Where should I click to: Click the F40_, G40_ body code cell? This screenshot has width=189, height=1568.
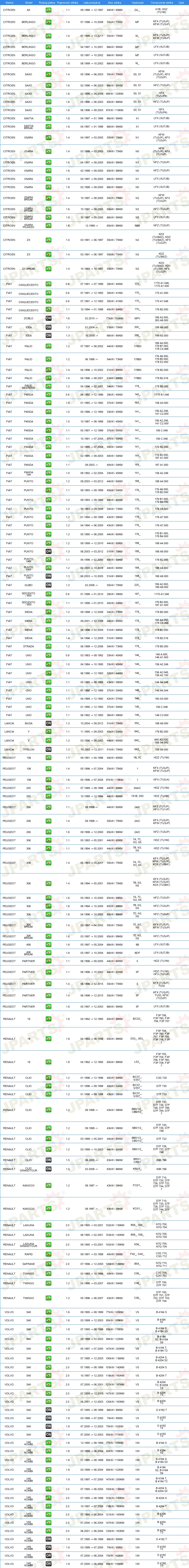pyautogui.click(x=137, y=1254)
